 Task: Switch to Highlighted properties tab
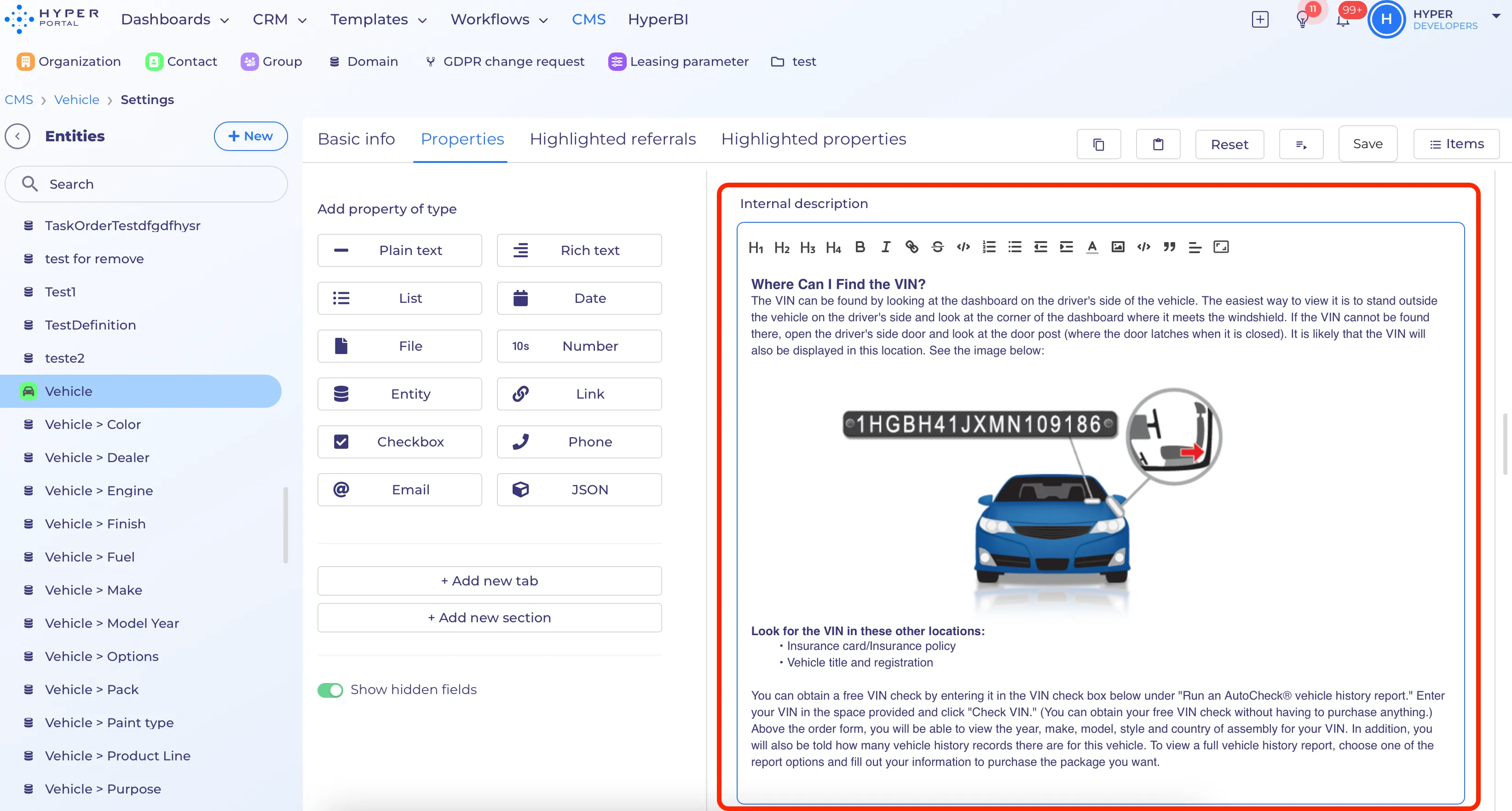tap(814, 139)
